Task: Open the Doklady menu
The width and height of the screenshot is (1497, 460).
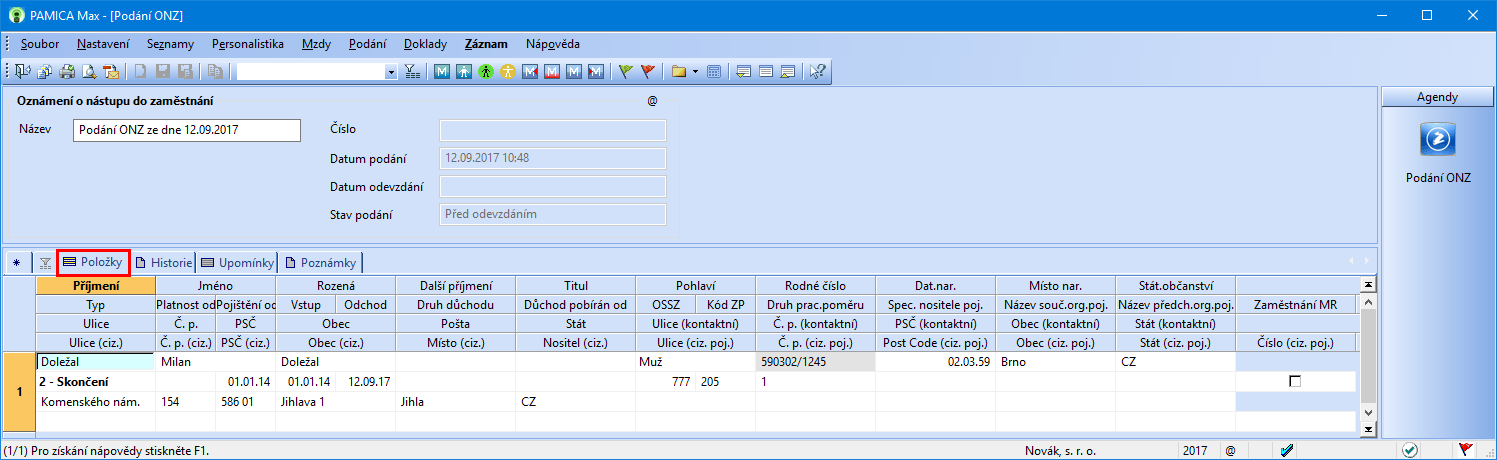Action: click(x=426, y=44)
